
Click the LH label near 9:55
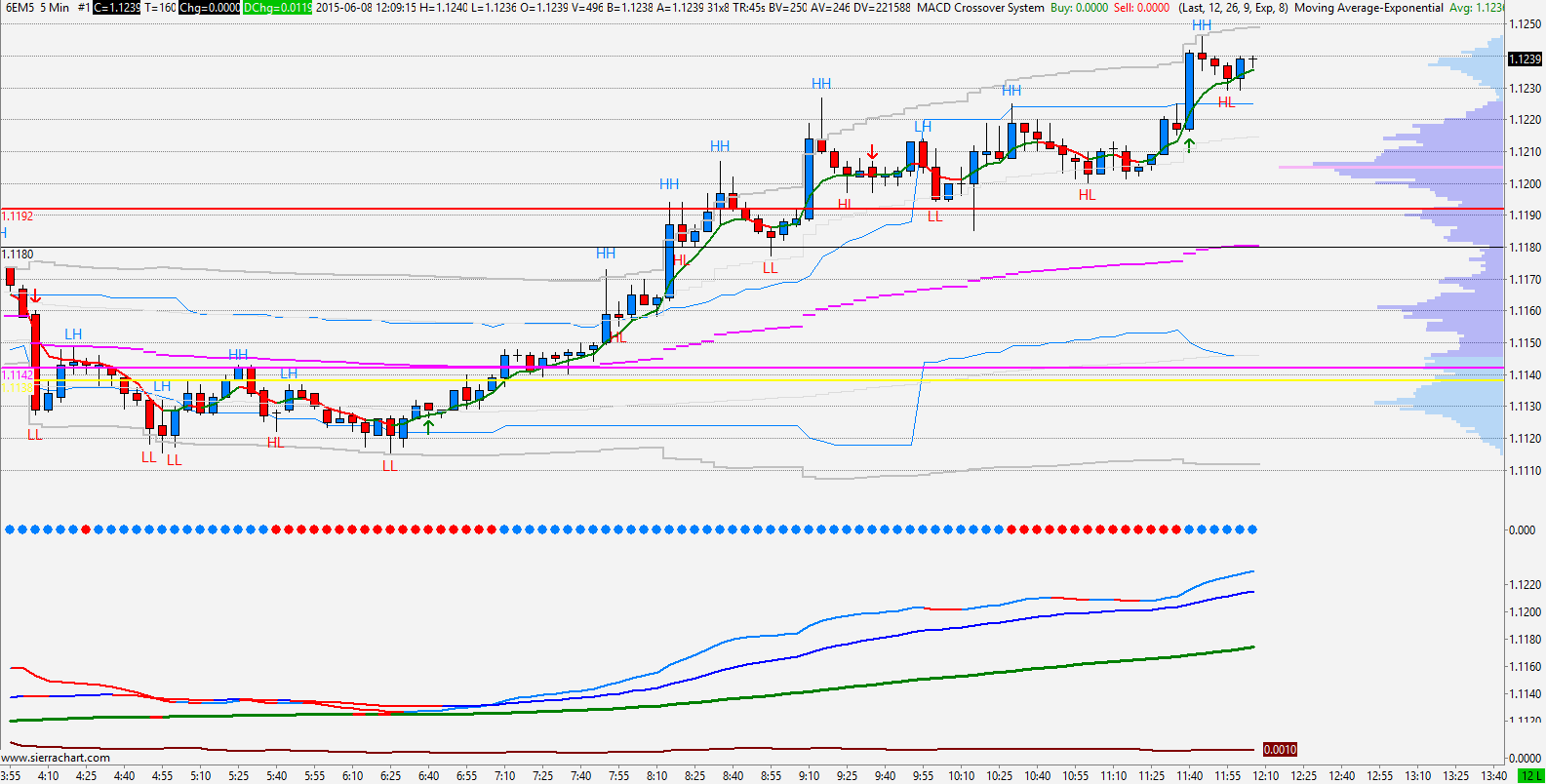point(923,127)
